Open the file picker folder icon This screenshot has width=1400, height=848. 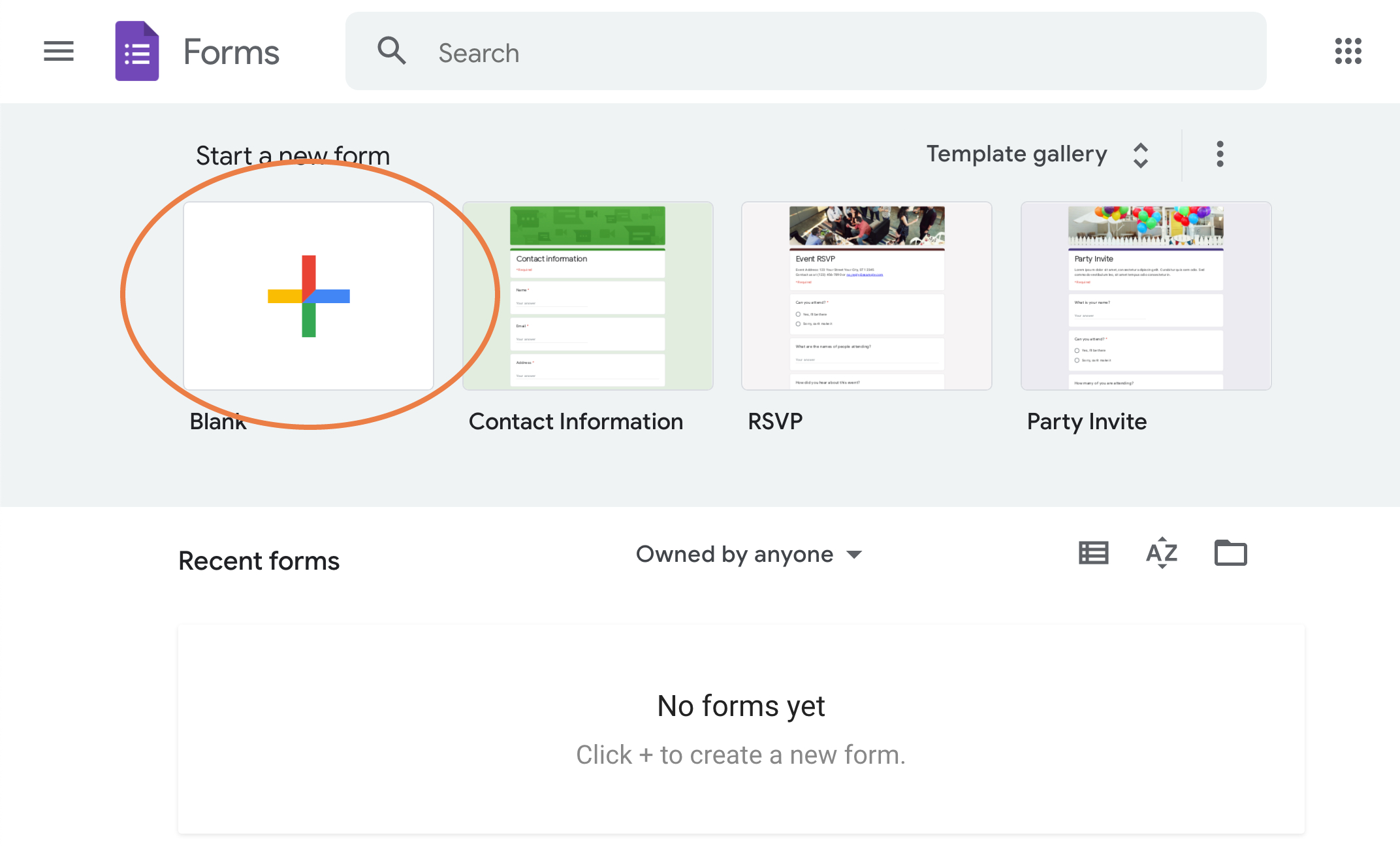(x=1231, y=553)
